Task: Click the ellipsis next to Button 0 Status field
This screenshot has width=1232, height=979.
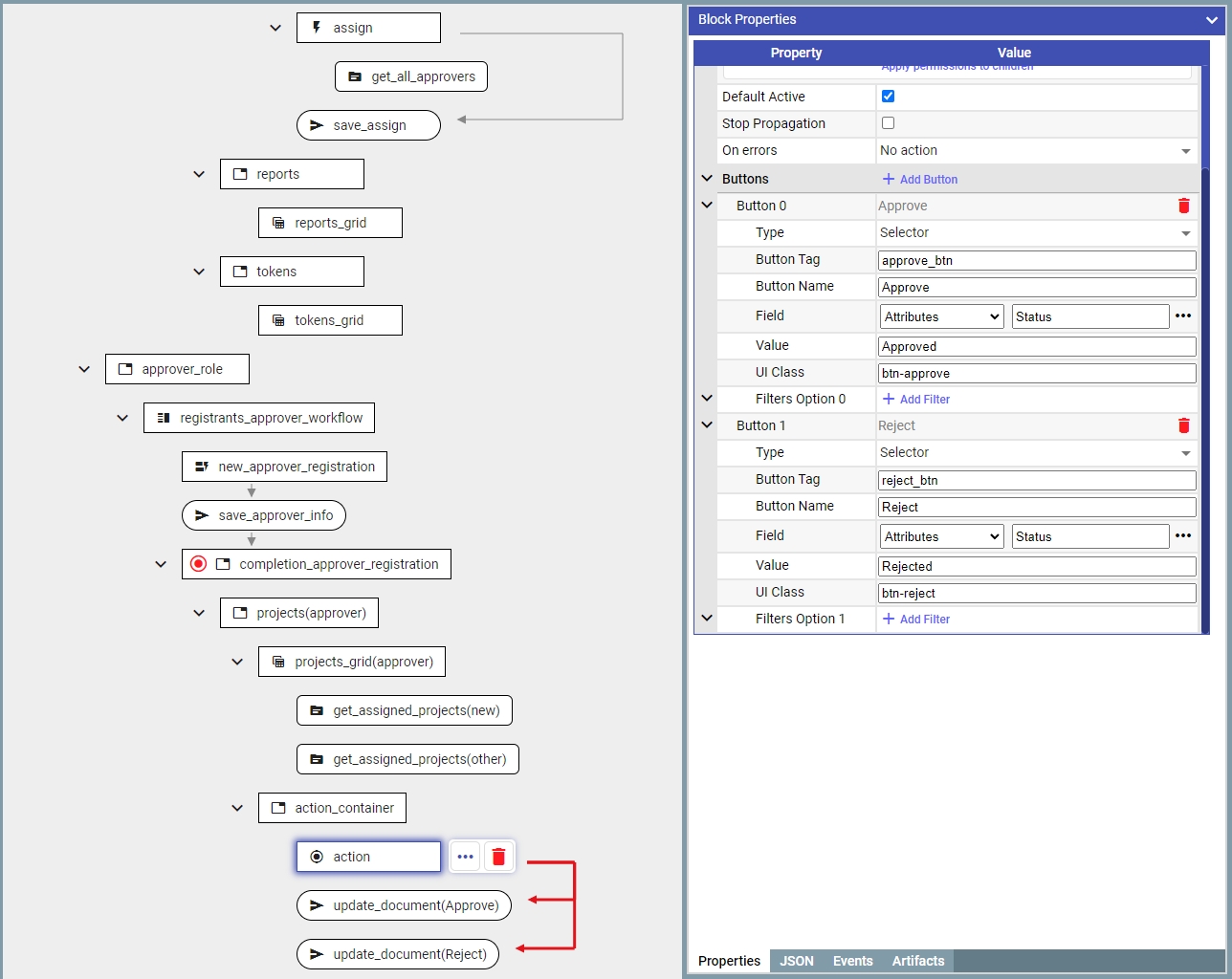Action: [1183, 316]
